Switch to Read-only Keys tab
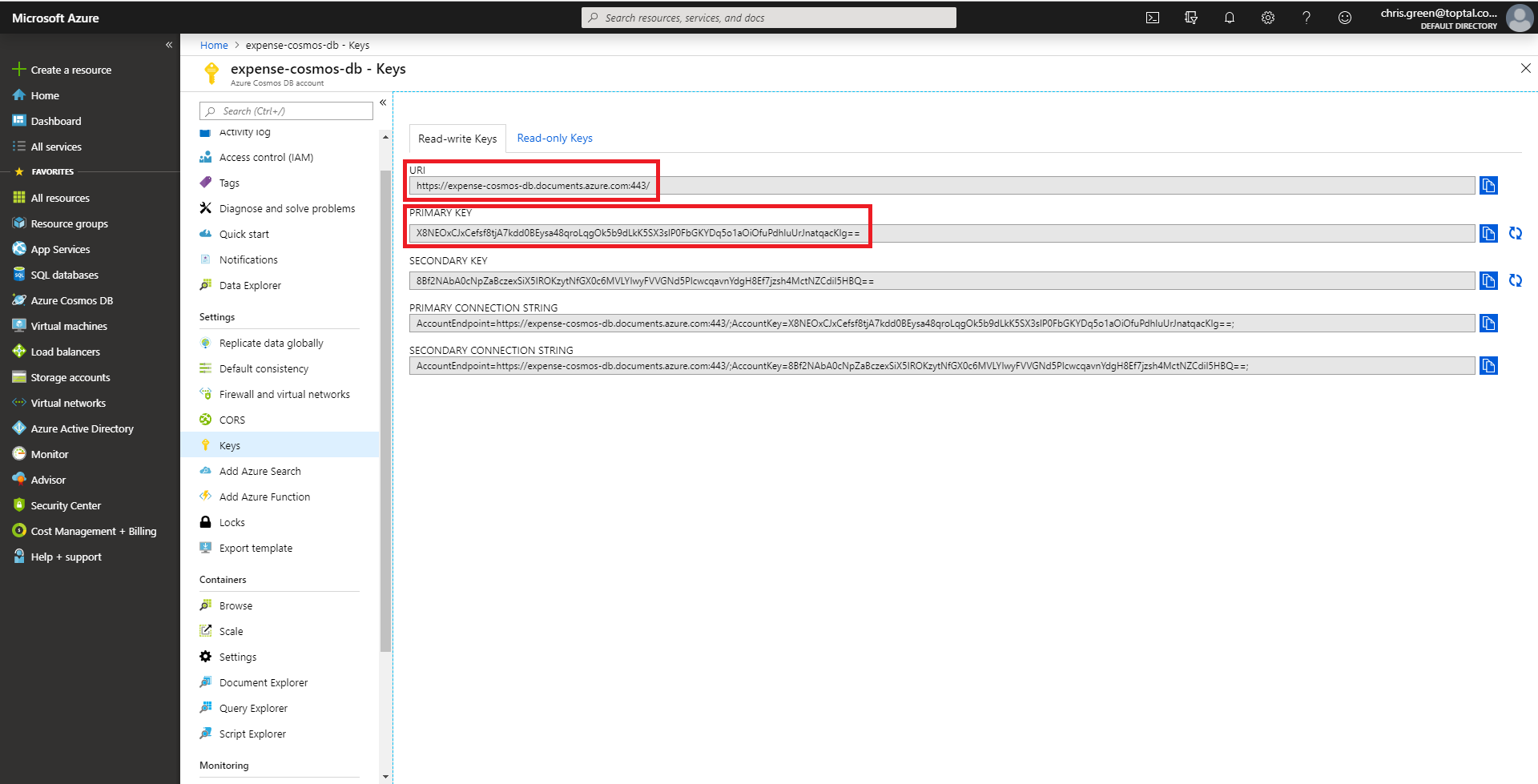This screenshot has height=784, width=1538. [x=554, y=139]
